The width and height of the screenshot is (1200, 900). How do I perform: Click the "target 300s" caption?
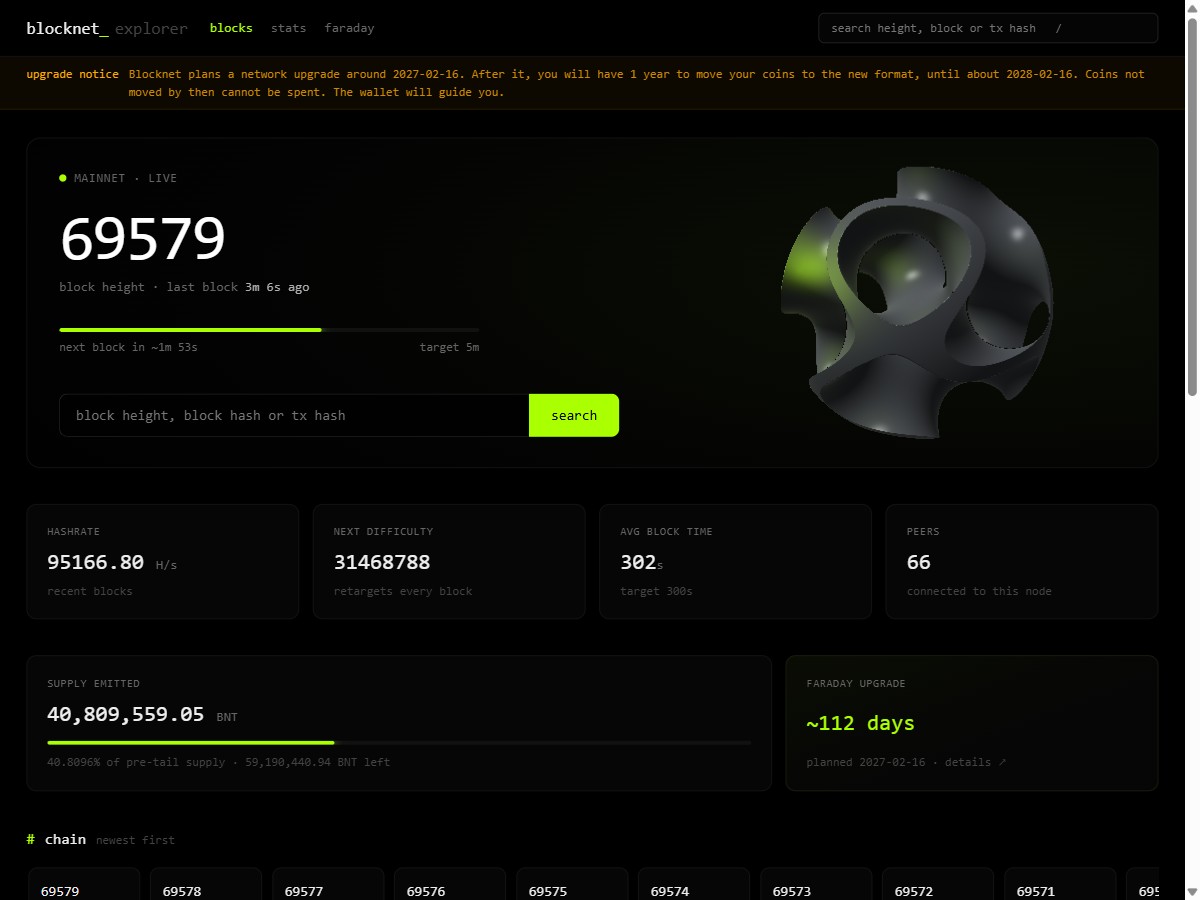tap(656, 591)
